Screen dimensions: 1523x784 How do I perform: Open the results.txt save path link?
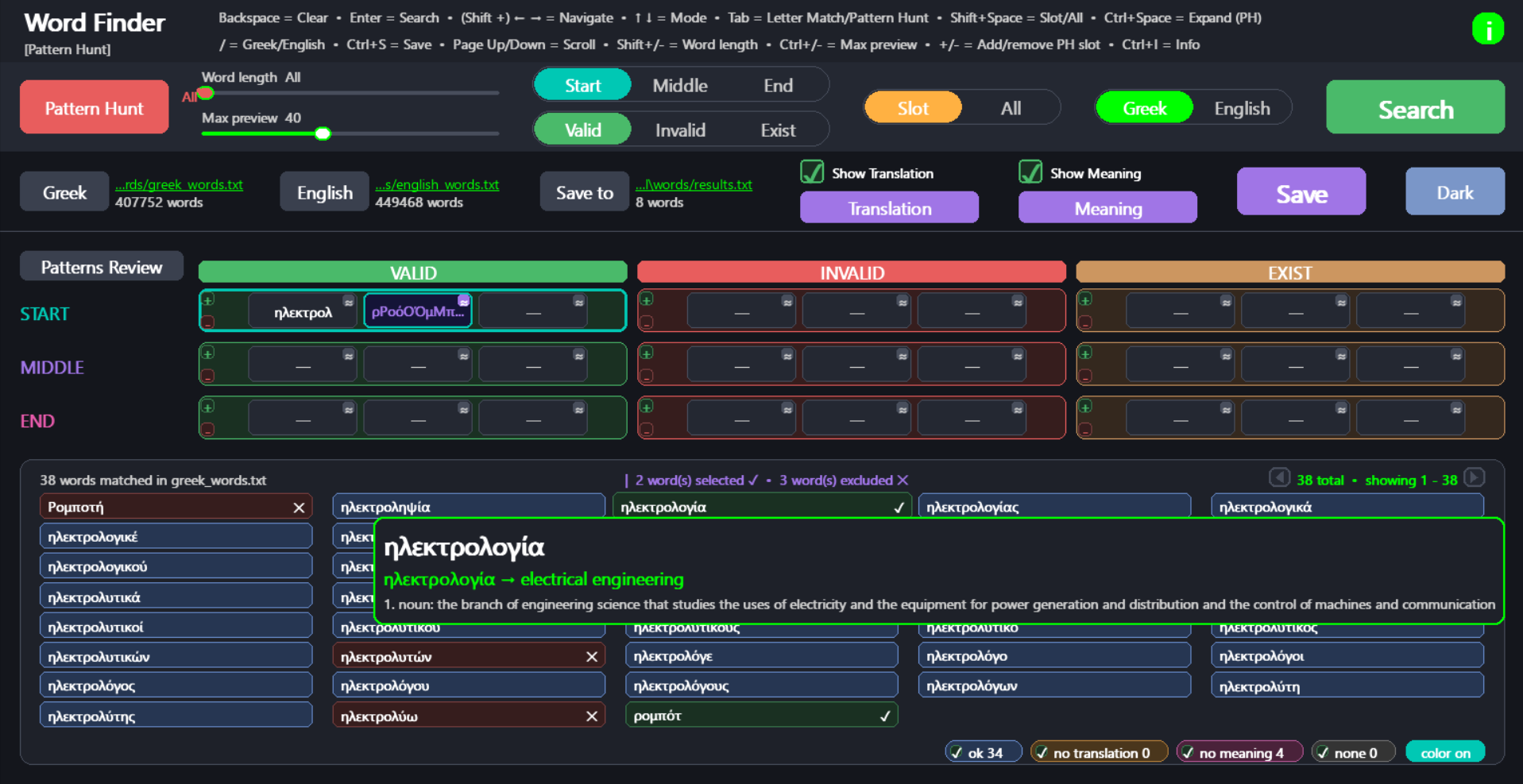pyautogui.click(x=694, y=184)
